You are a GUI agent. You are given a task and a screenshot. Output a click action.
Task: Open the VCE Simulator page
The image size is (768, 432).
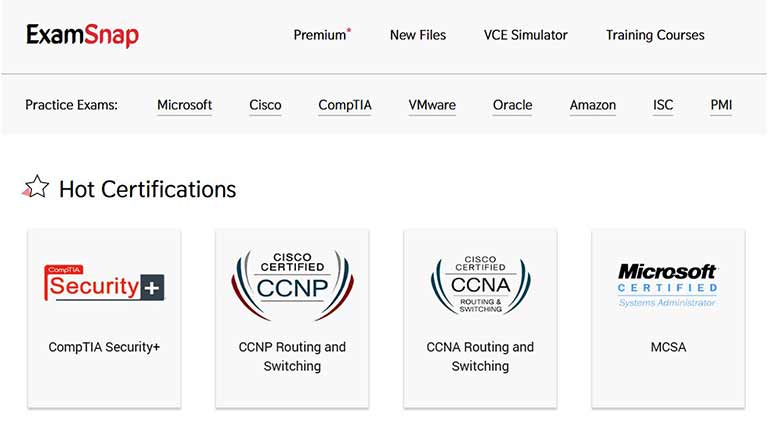pos(526,35)
